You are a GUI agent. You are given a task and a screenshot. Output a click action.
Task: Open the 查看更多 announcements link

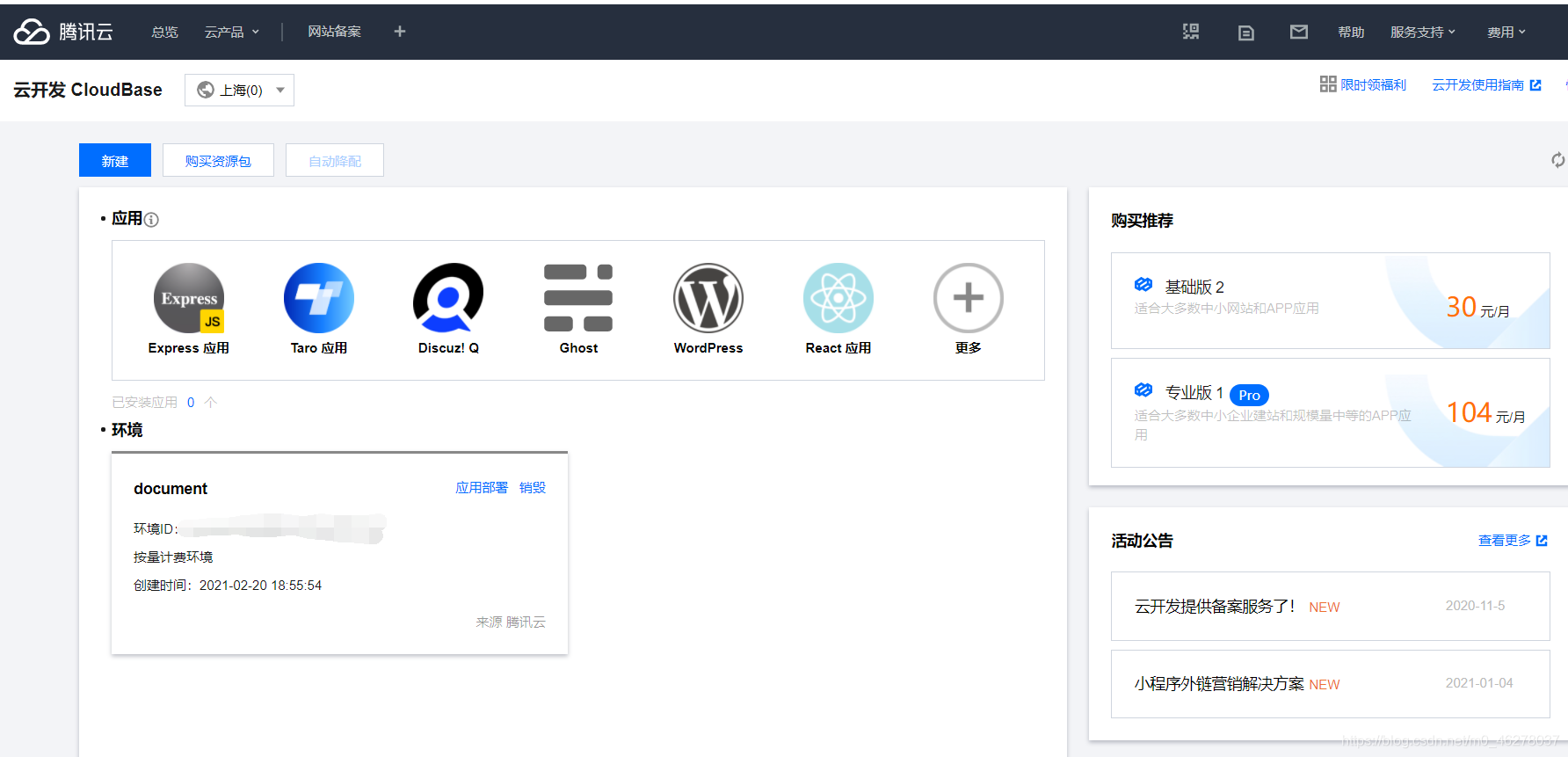coord(1505,541)
